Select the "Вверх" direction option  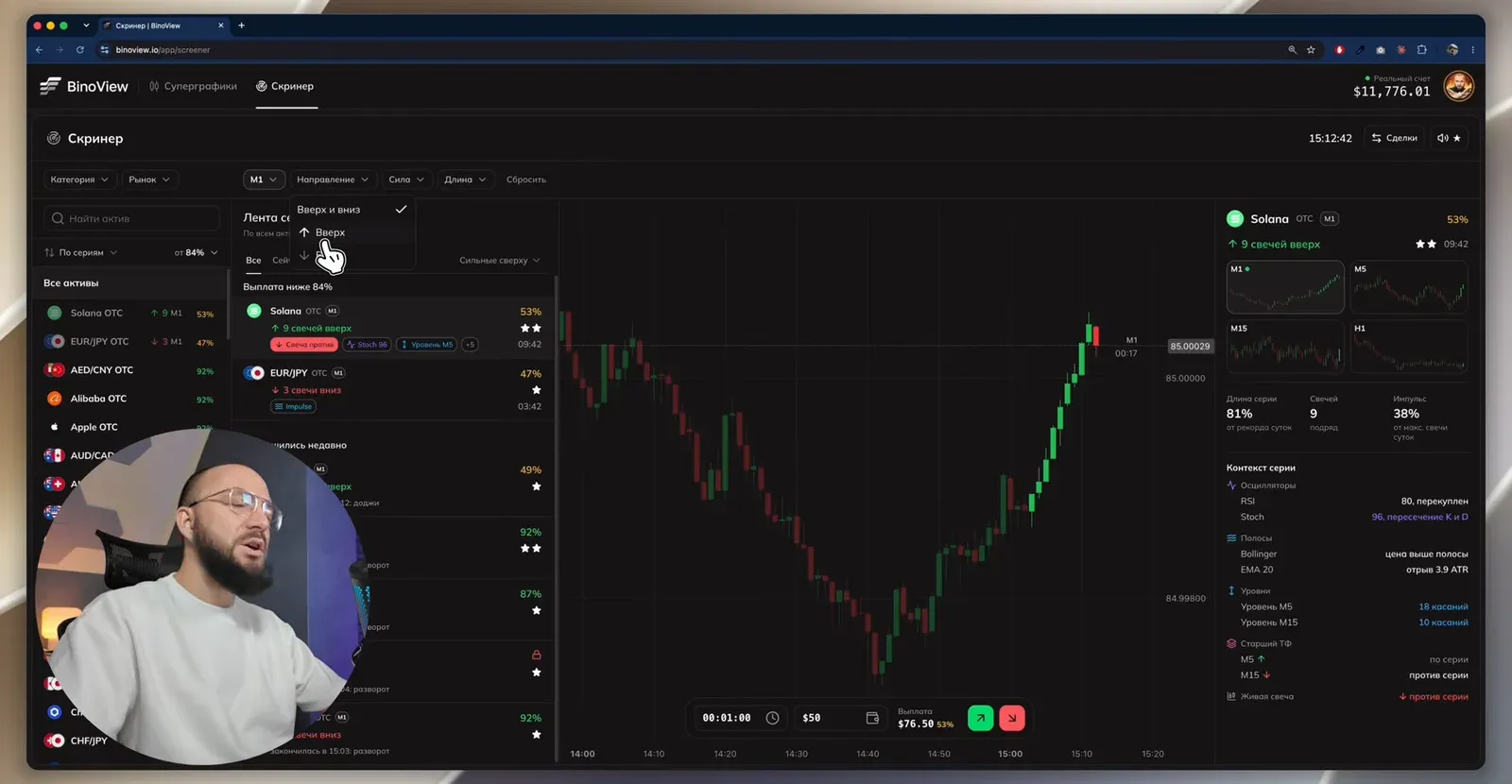(x=352, y=232)
